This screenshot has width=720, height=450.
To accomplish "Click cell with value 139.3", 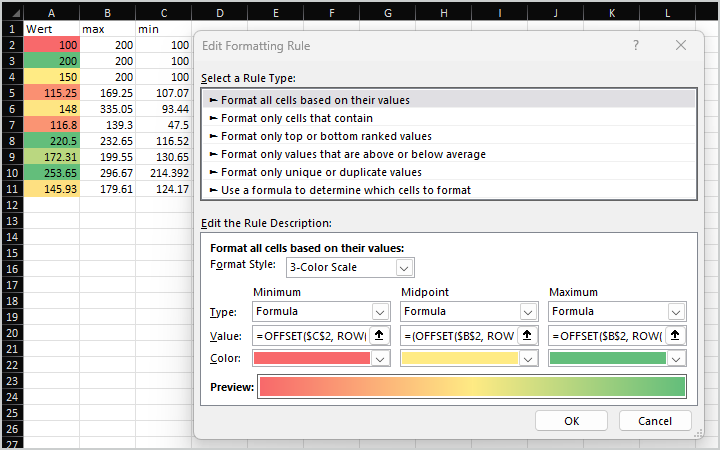I will click(107, 125).
